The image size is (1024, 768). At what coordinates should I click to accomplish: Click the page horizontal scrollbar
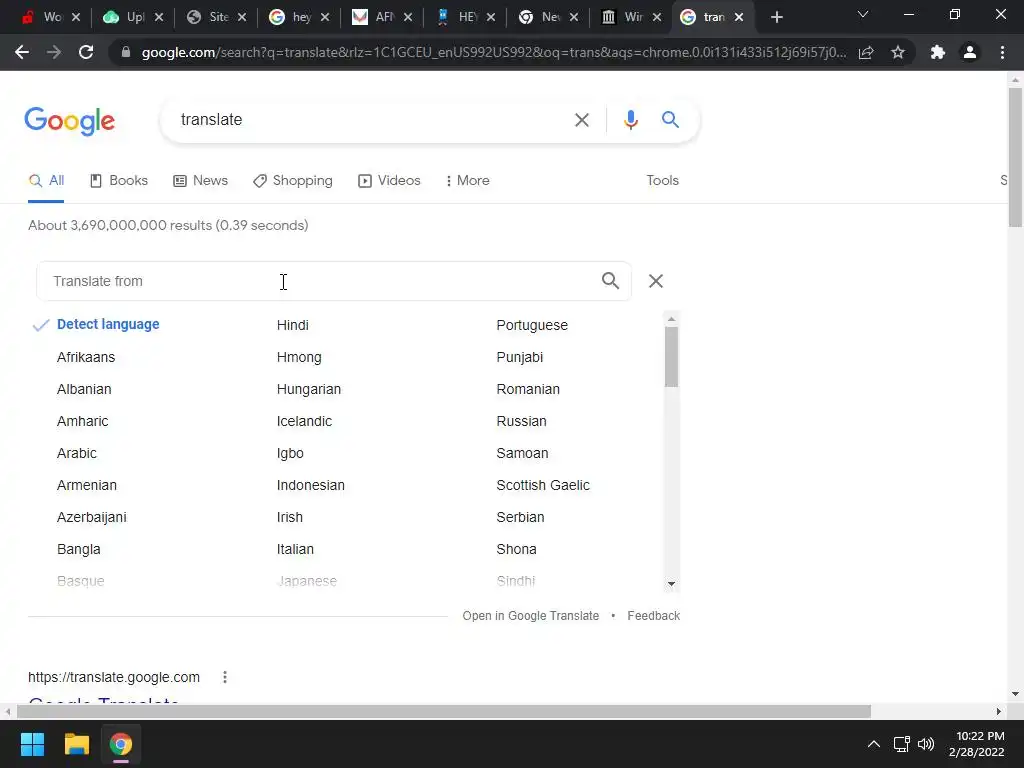(x=444, y=711)
